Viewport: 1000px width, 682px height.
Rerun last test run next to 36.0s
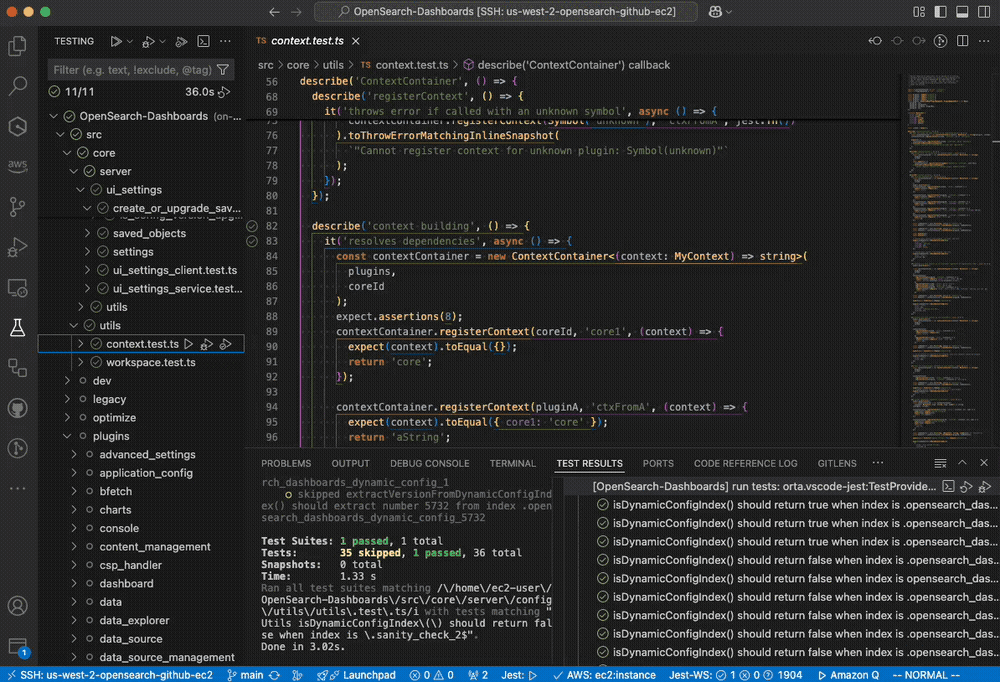pyautogui.click(x=224, y=92)
